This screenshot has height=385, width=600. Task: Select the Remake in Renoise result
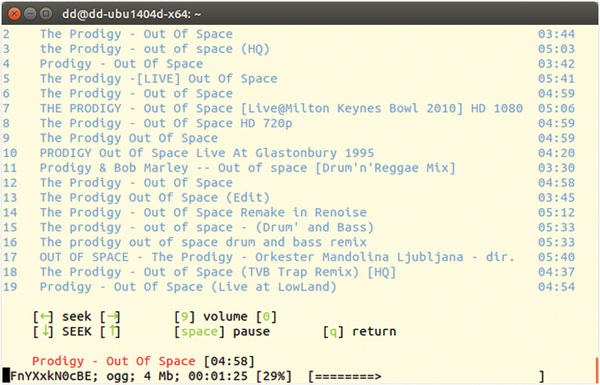click(x=203, y=212)
